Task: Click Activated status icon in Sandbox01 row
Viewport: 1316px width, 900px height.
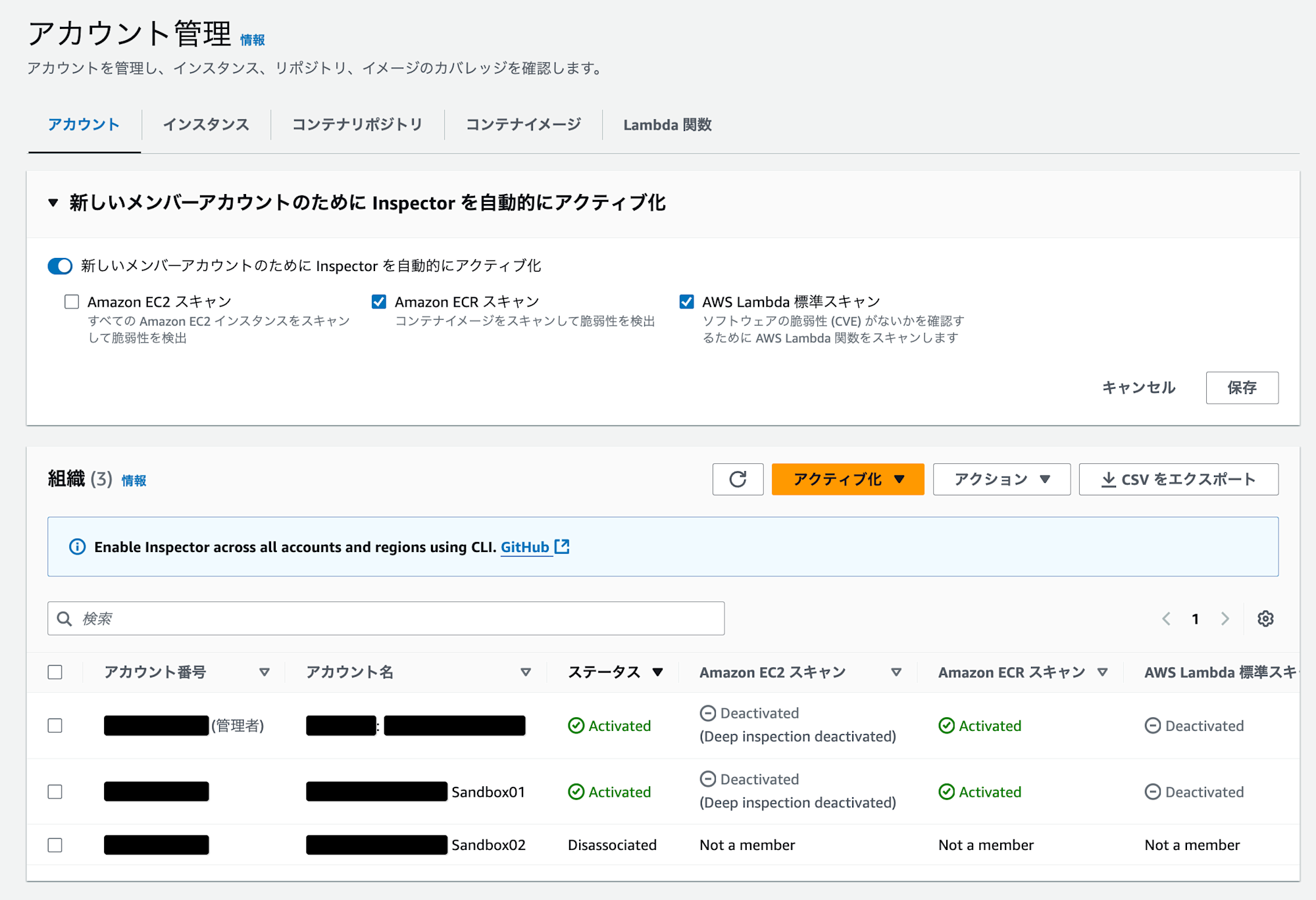Action: point(576,791)
